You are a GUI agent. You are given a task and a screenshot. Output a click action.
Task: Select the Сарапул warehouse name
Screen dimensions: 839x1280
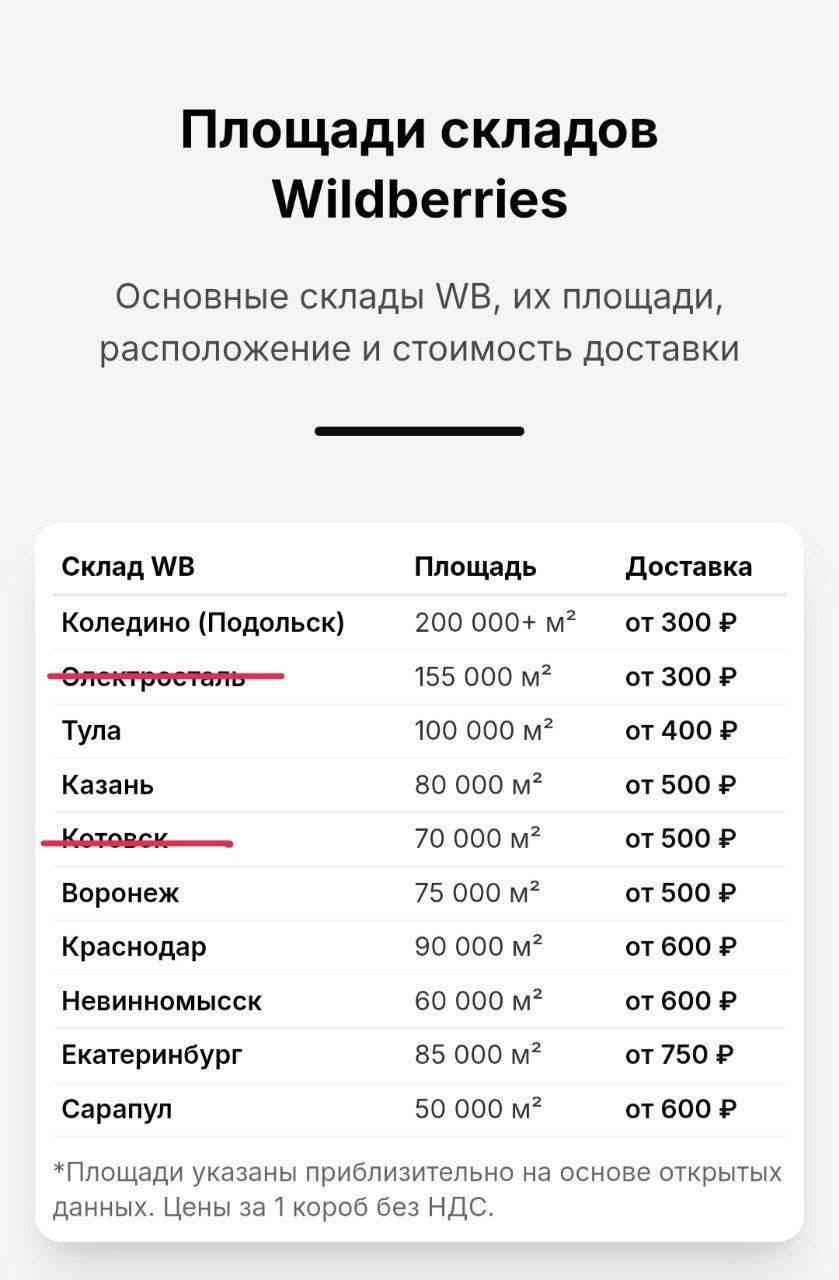[117, 1109]
